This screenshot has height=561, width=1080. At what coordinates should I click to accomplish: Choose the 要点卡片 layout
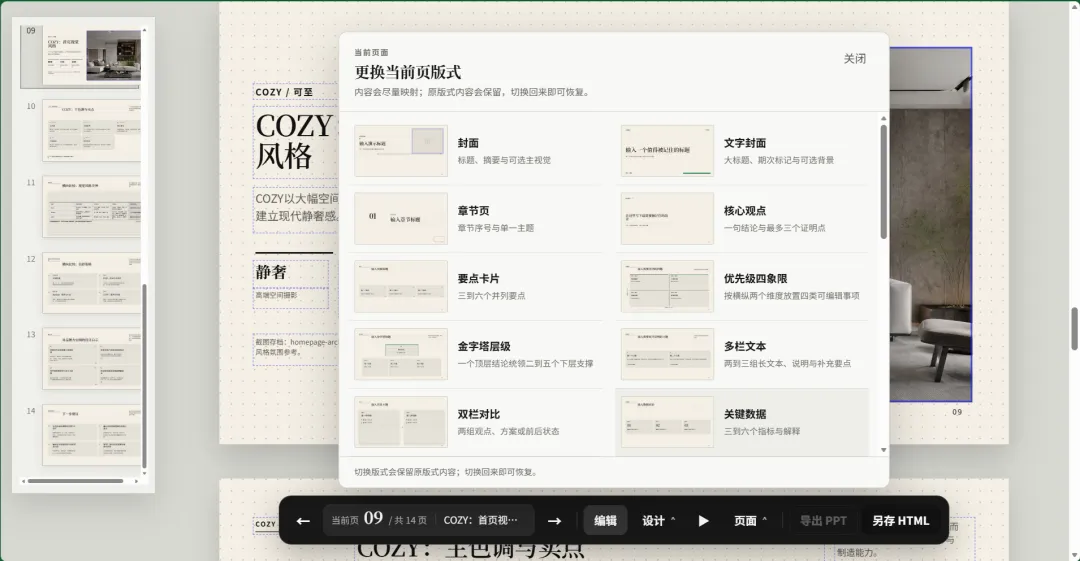tap(475, 286)
